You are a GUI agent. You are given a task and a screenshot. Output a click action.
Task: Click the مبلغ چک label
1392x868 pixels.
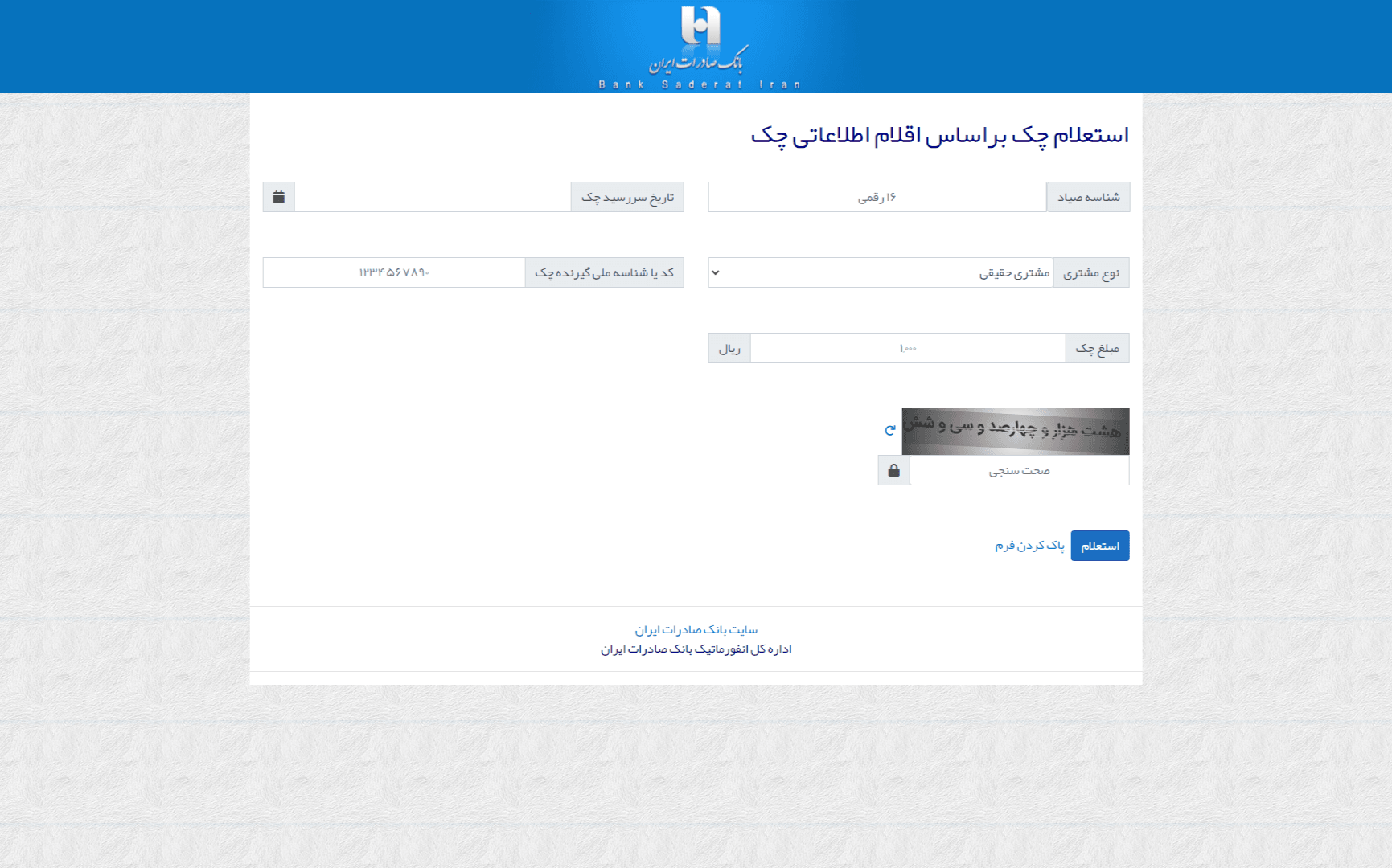(x=1098, y=348)
